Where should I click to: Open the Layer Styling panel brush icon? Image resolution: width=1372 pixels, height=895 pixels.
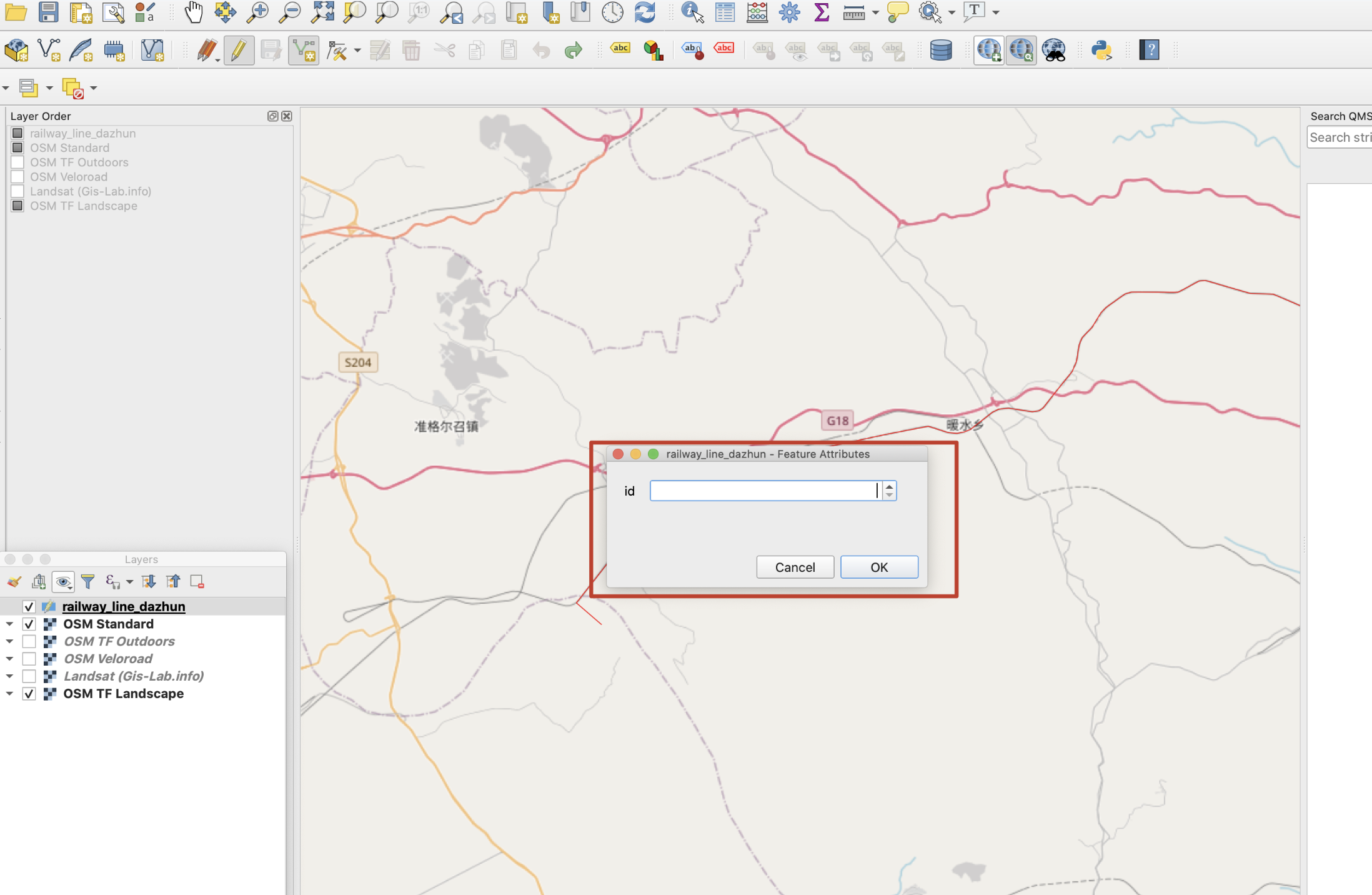(x=13, y=581)
